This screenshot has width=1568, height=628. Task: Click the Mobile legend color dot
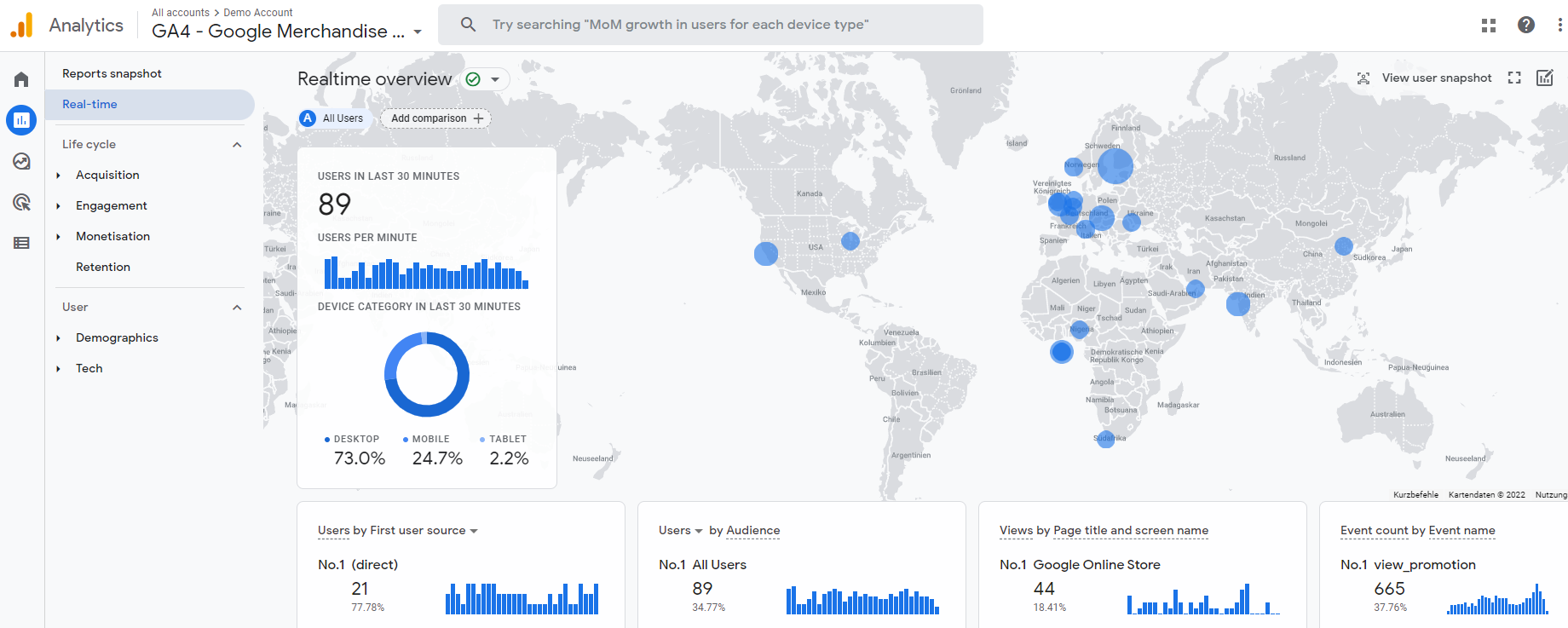406,440
